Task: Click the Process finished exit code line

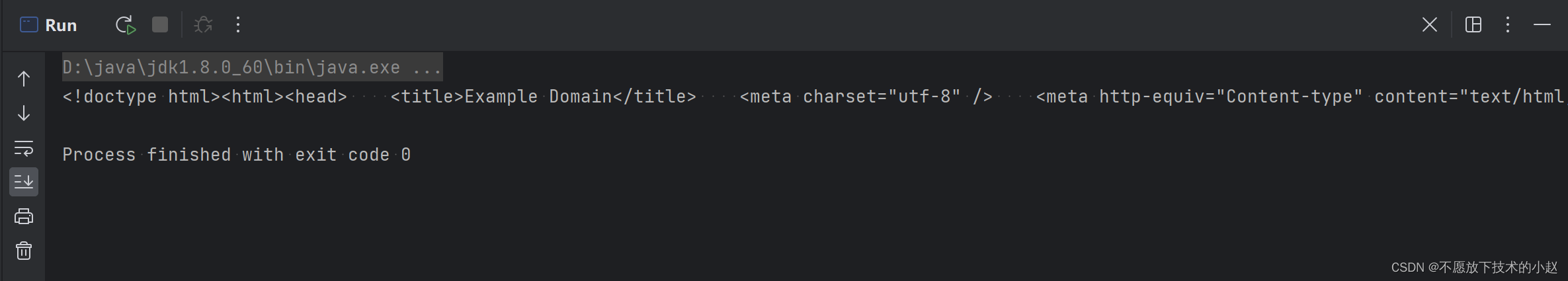Action: pyautogui.click(x=237, y=155)
